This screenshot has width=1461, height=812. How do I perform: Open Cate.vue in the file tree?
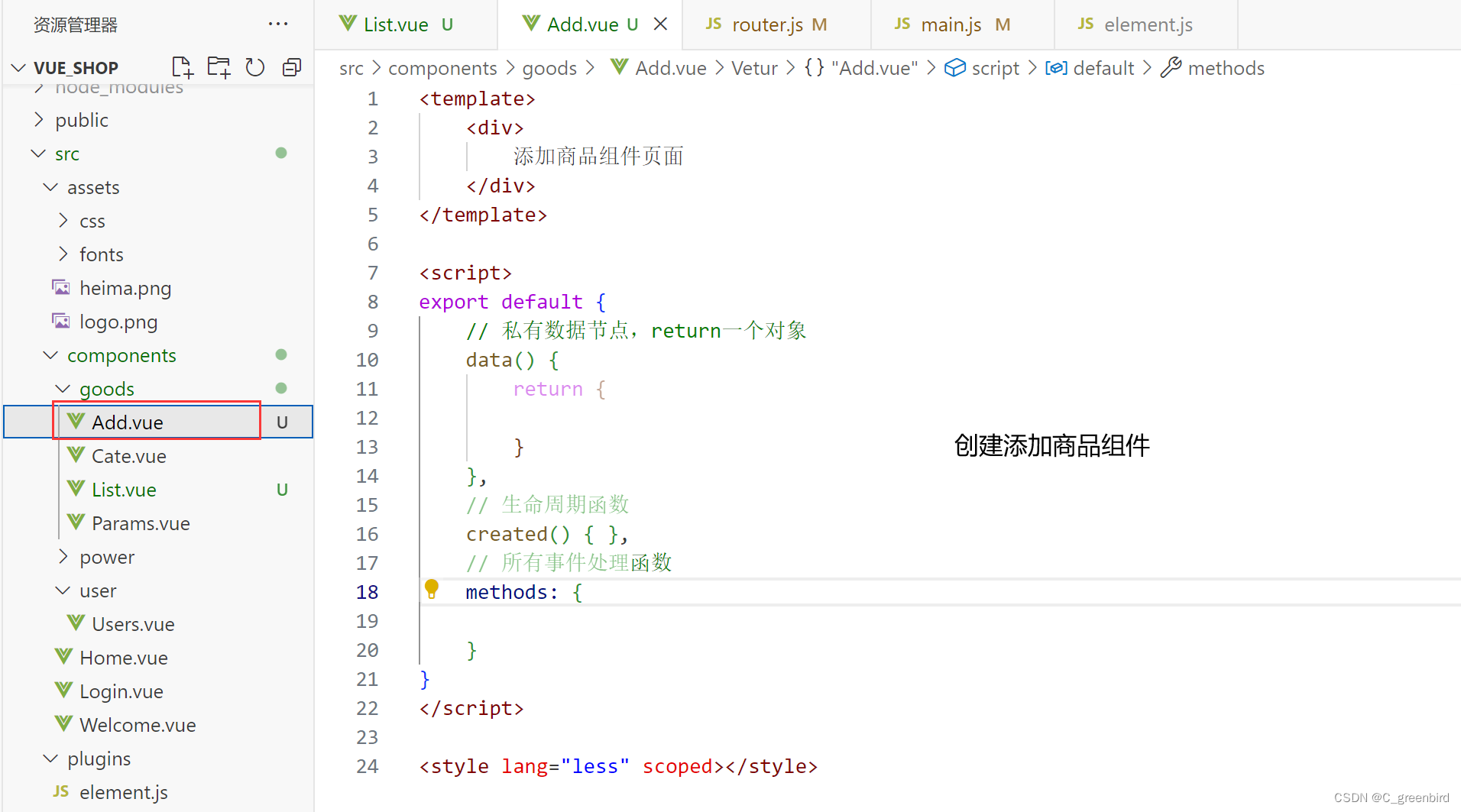point(158,456)
